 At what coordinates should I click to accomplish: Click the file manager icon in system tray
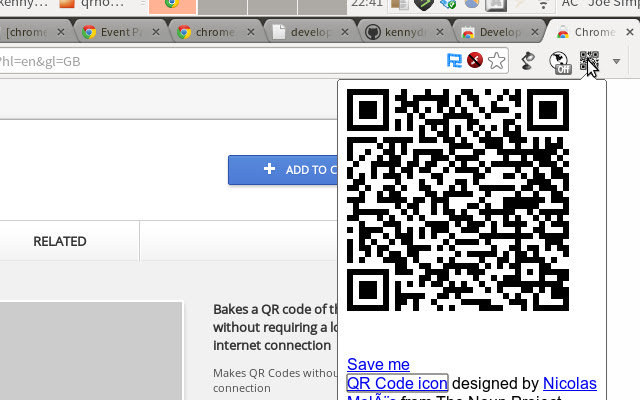coord(400,4)
